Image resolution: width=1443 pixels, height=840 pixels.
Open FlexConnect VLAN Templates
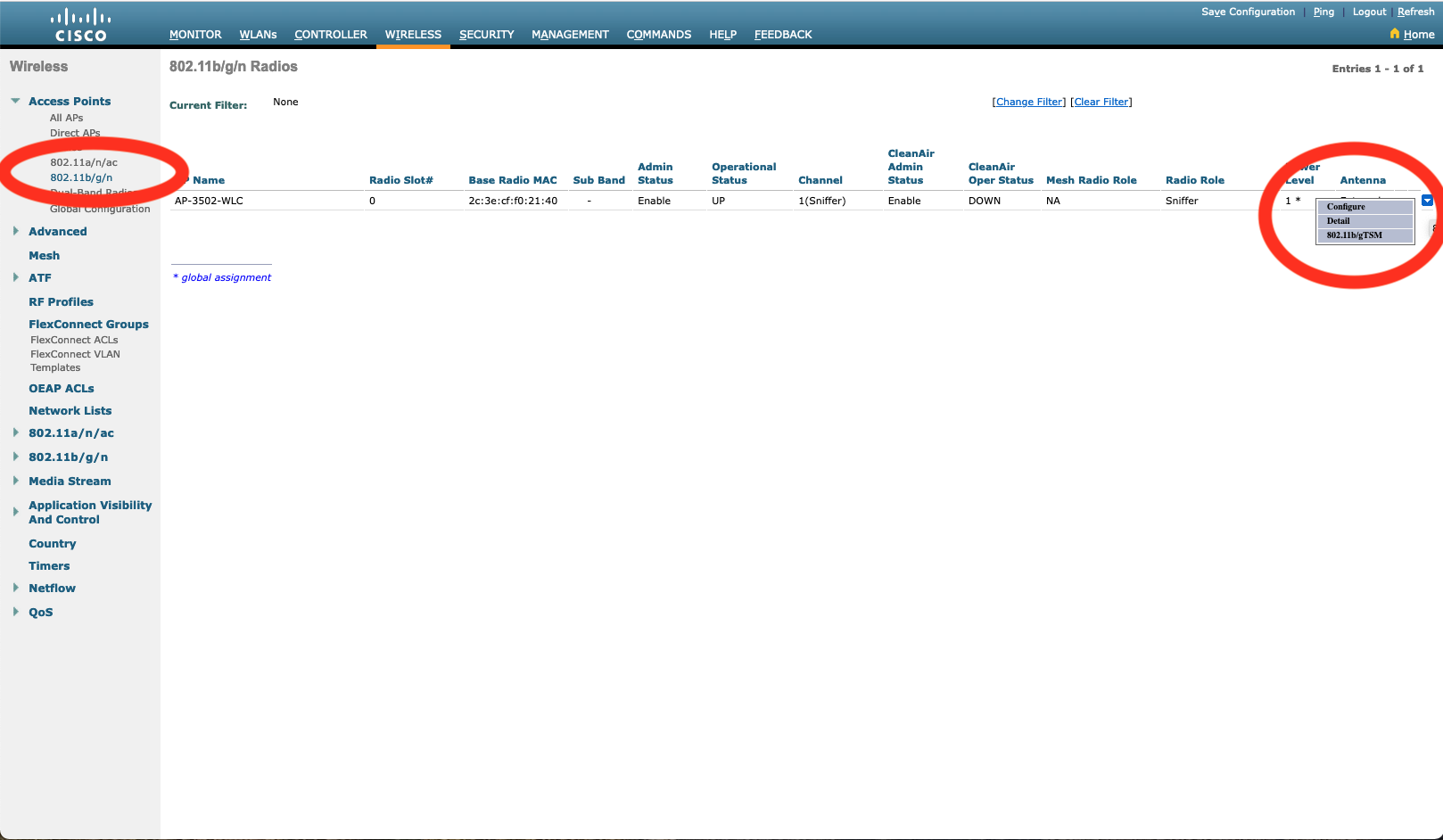tap(75, 360)
